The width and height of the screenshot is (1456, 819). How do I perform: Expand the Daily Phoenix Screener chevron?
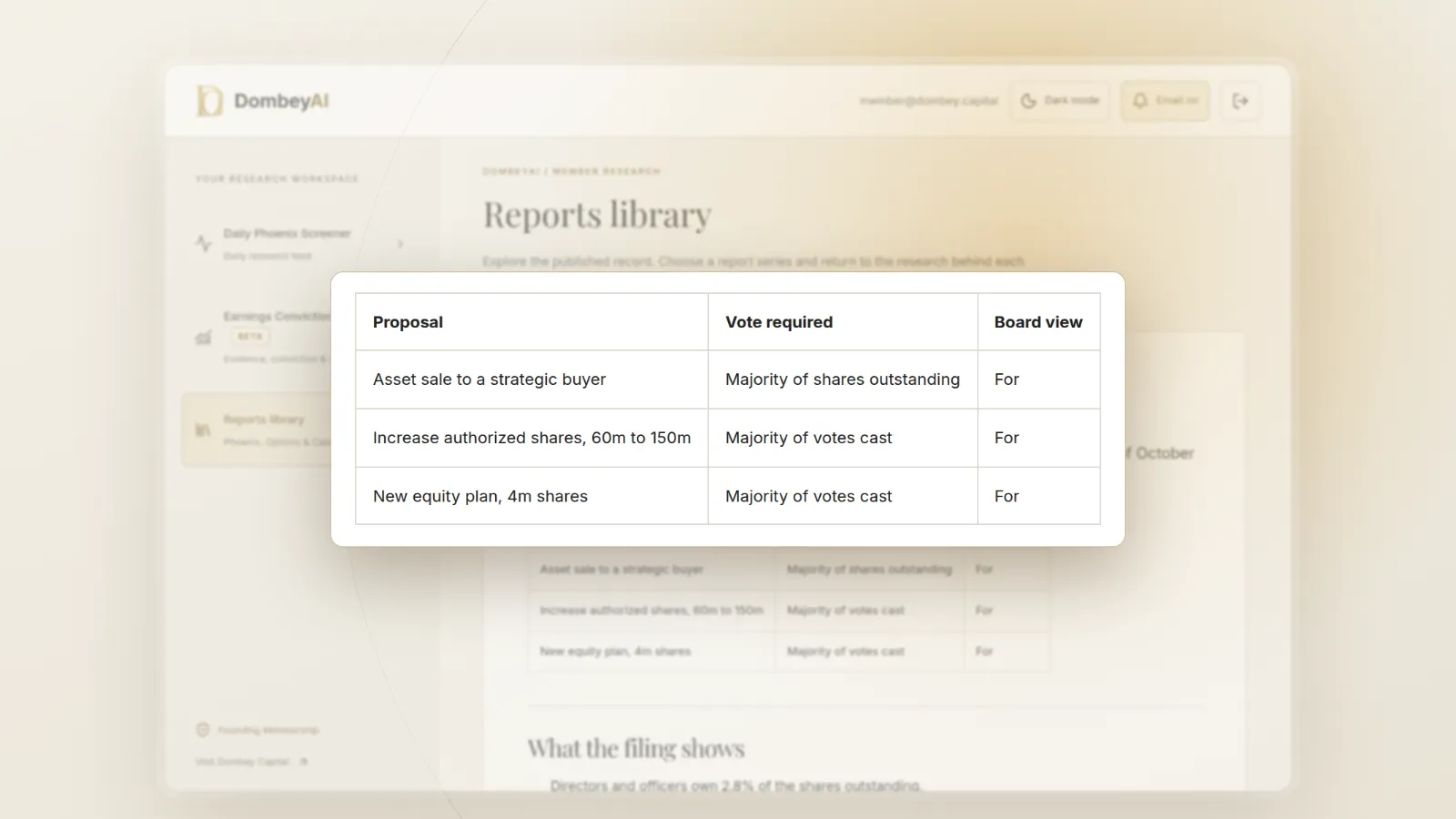click(x=400, y=244)
